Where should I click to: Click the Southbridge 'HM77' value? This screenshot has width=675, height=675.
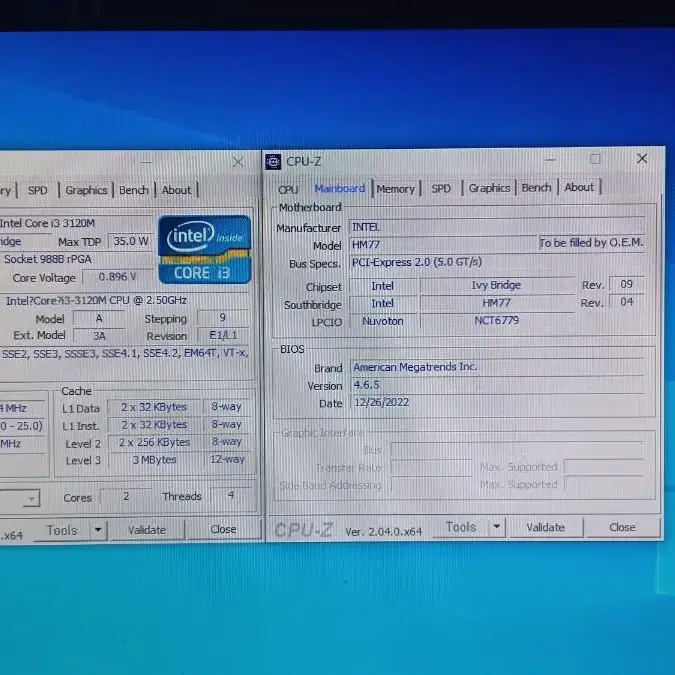(x=496, y=303)
